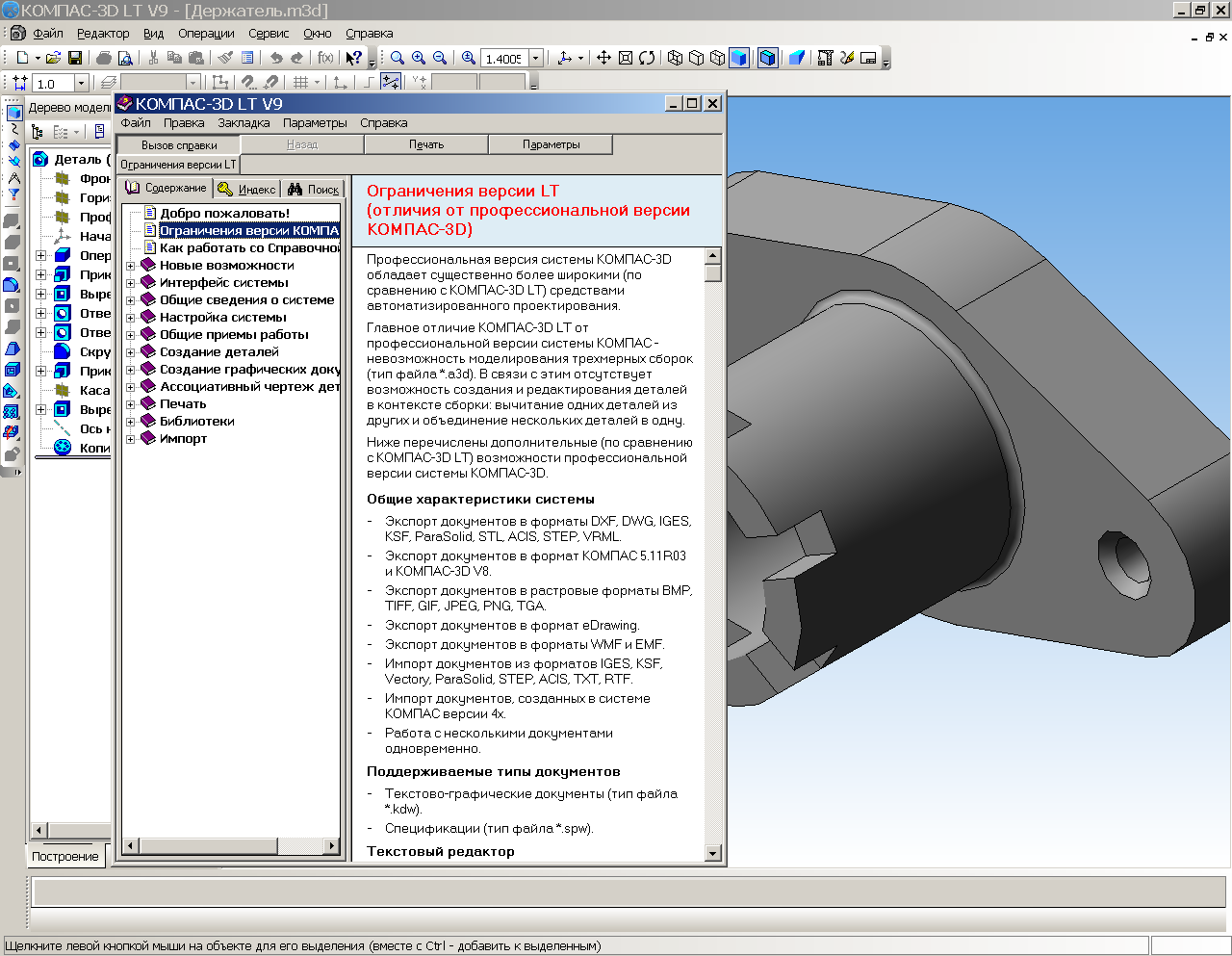Open the Справка menu in main window
This screenshot has height=956, width=1232.
click(x=370, y=34)
